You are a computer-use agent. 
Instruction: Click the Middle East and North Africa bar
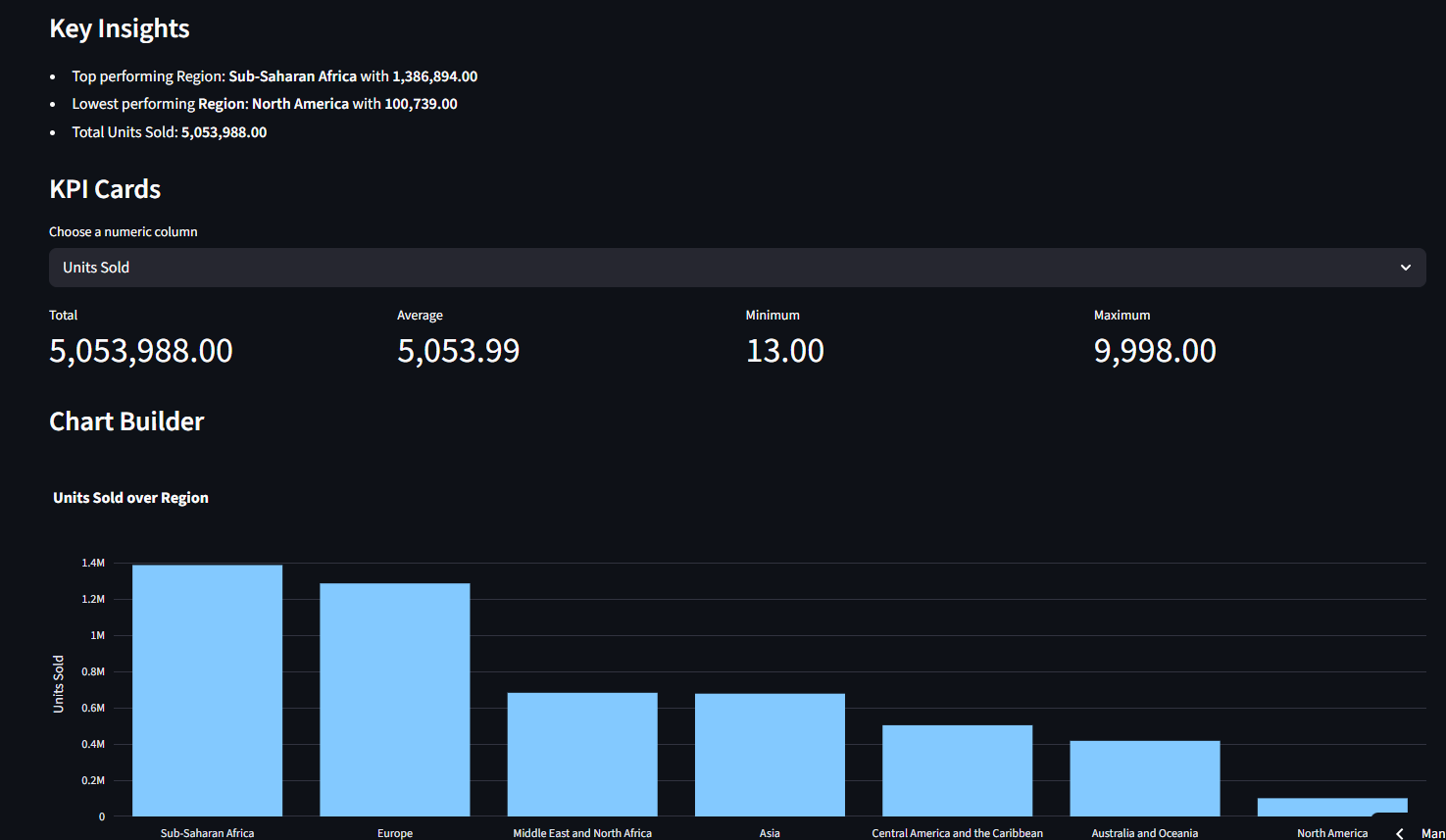[582, 755]
